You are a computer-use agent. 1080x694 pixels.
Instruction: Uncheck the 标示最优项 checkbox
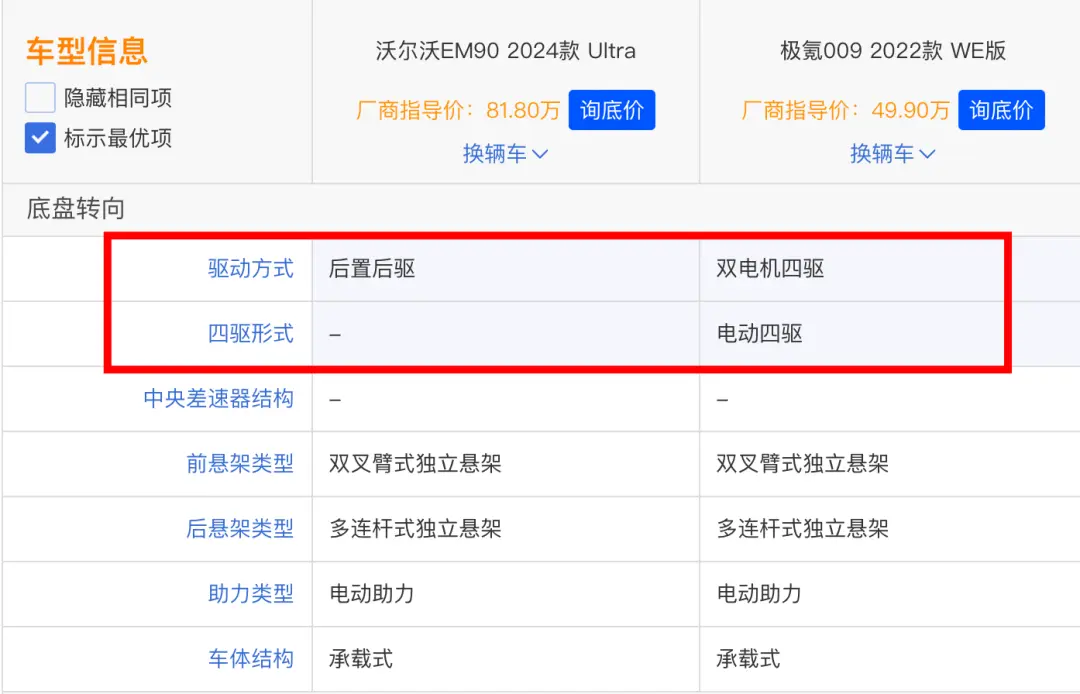point(40,138)
